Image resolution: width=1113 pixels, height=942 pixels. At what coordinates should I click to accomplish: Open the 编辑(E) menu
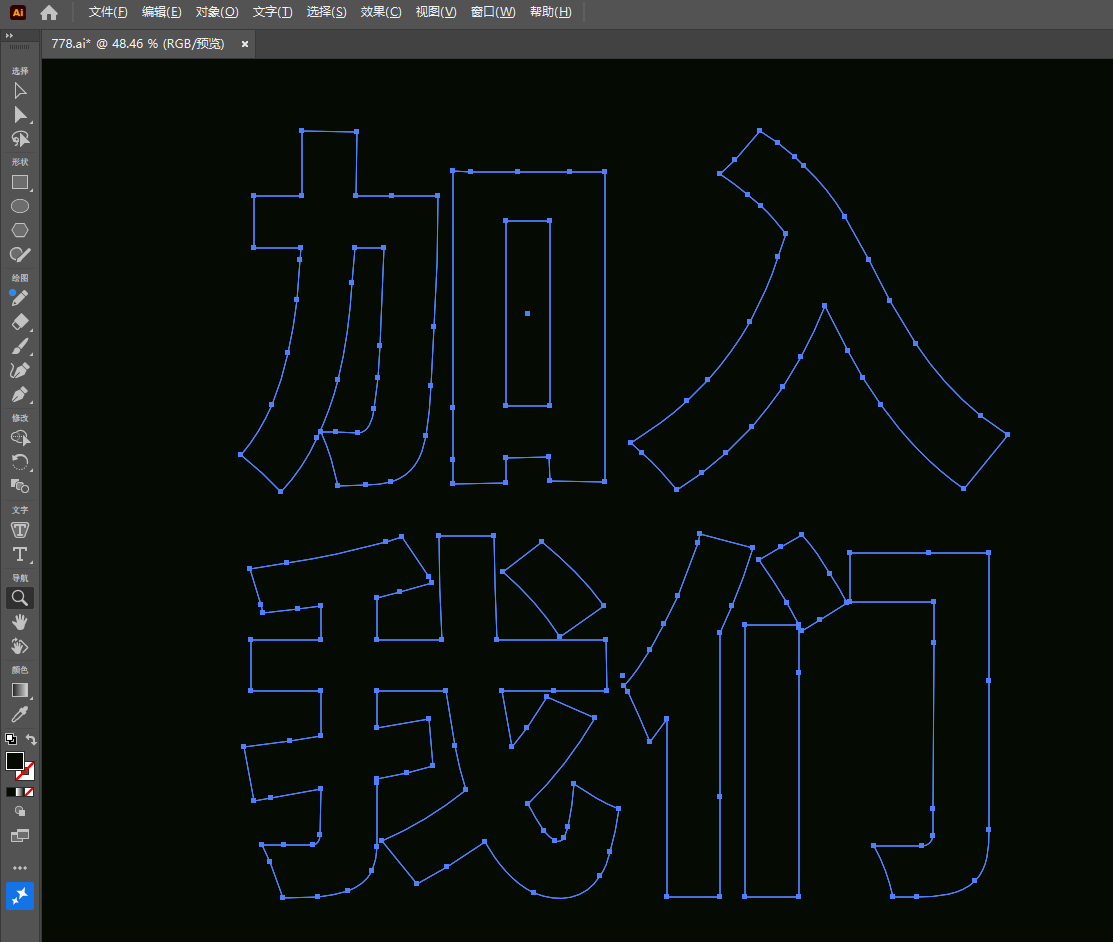tap(161, 12)
